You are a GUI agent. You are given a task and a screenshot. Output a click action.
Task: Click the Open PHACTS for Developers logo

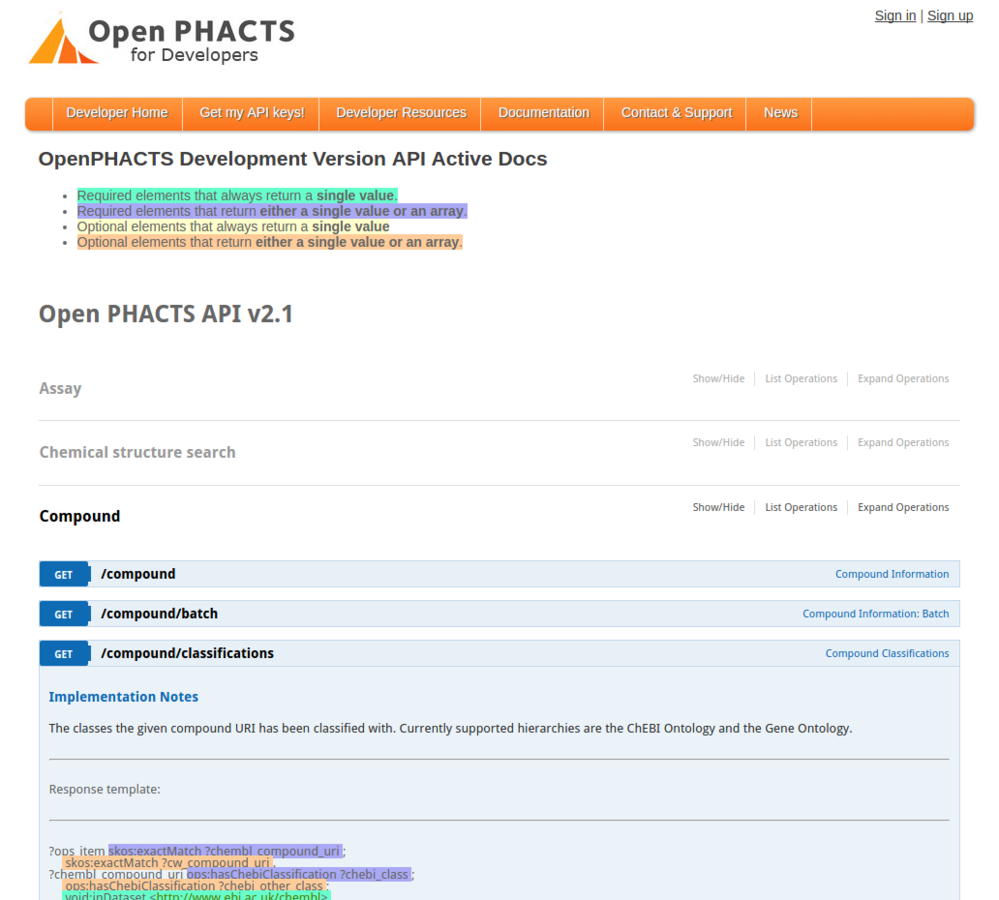point(161,40)
